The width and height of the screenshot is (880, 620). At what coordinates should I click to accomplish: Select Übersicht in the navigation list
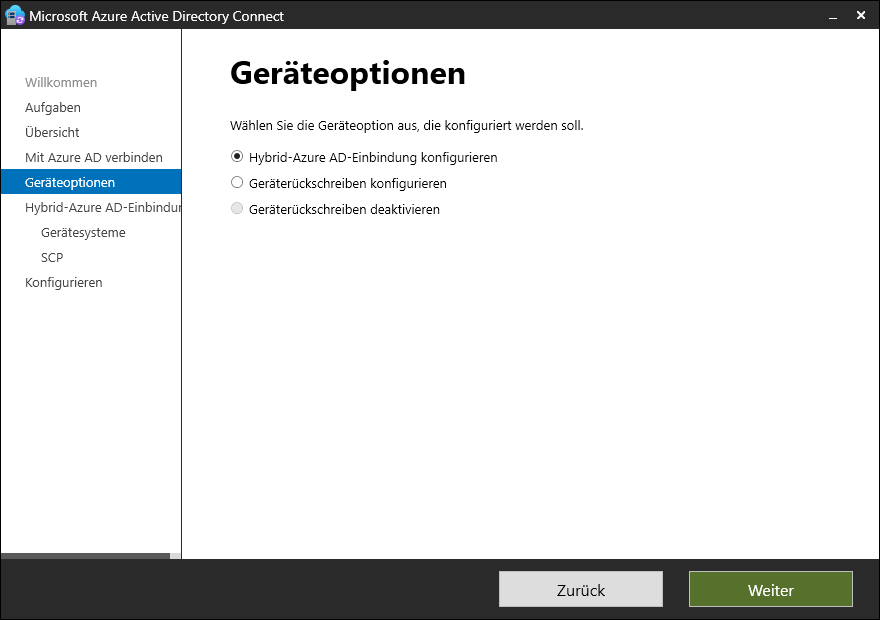click(x=52, y=132)
